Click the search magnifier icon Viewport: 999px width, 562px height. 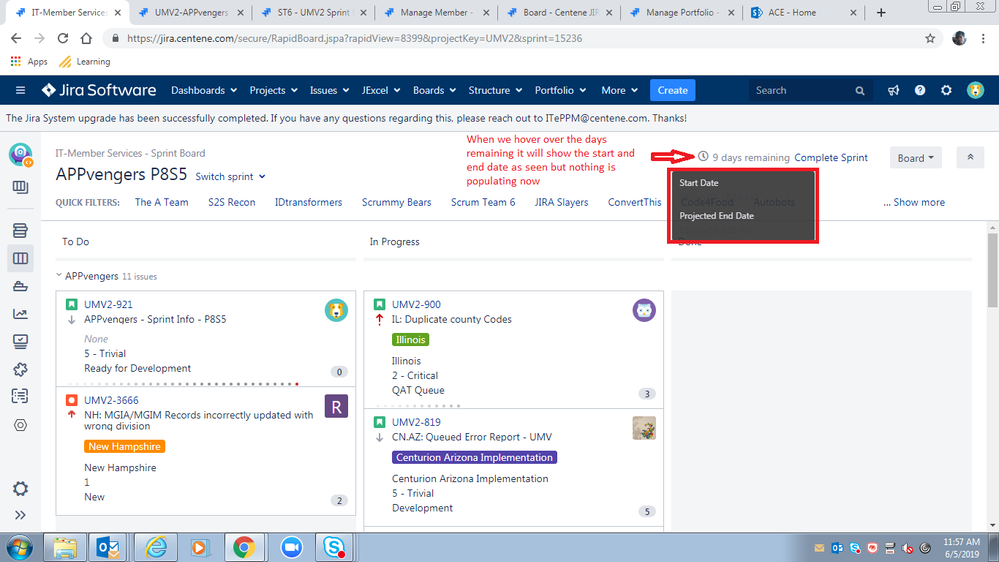click(x=859, y=91)
